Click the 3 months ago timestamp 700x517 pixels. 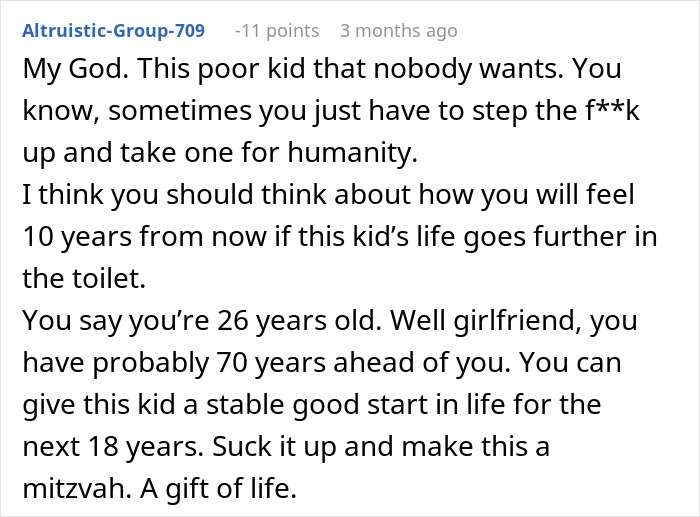click(399, 31)
